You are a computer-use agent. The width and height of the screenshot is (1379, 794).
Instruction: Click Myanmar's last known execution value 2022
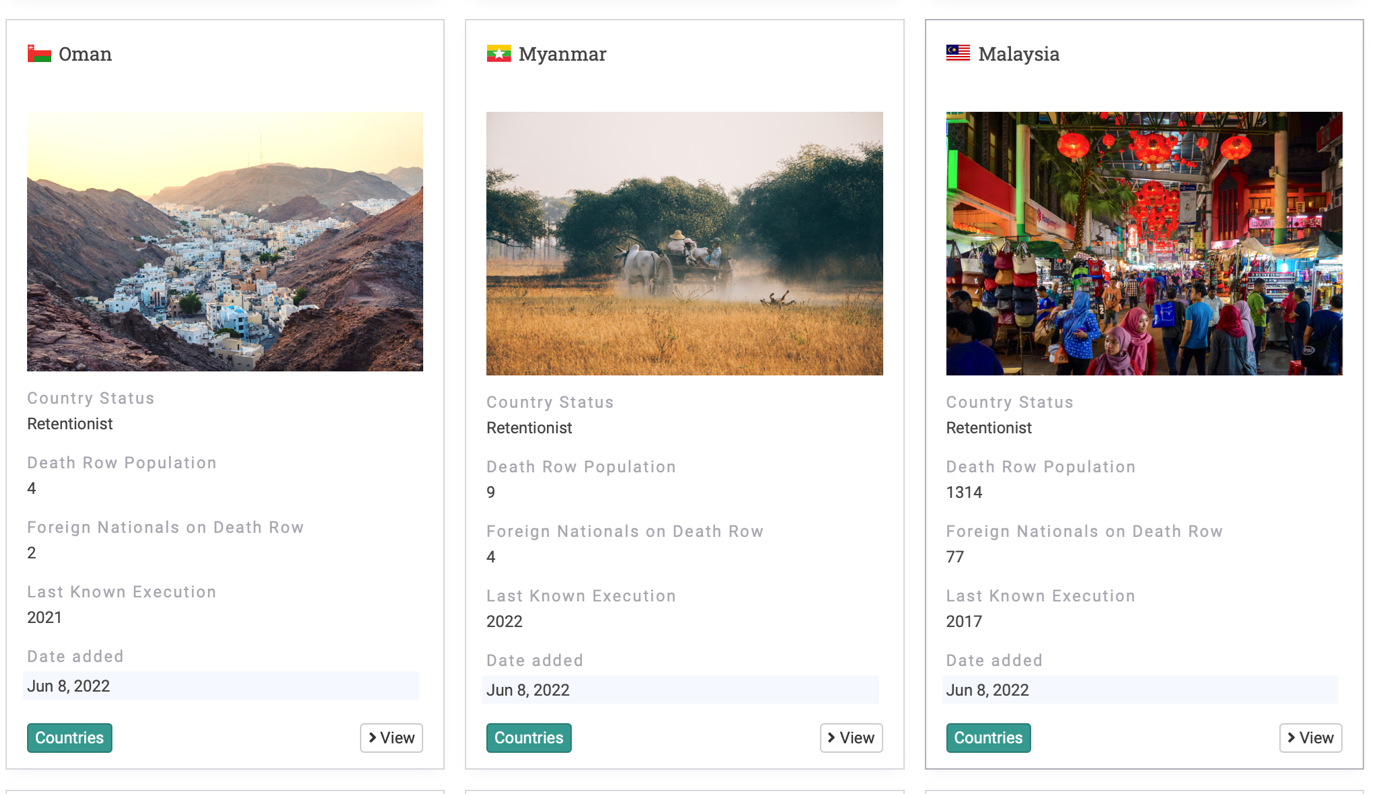(x=504, y=621)
